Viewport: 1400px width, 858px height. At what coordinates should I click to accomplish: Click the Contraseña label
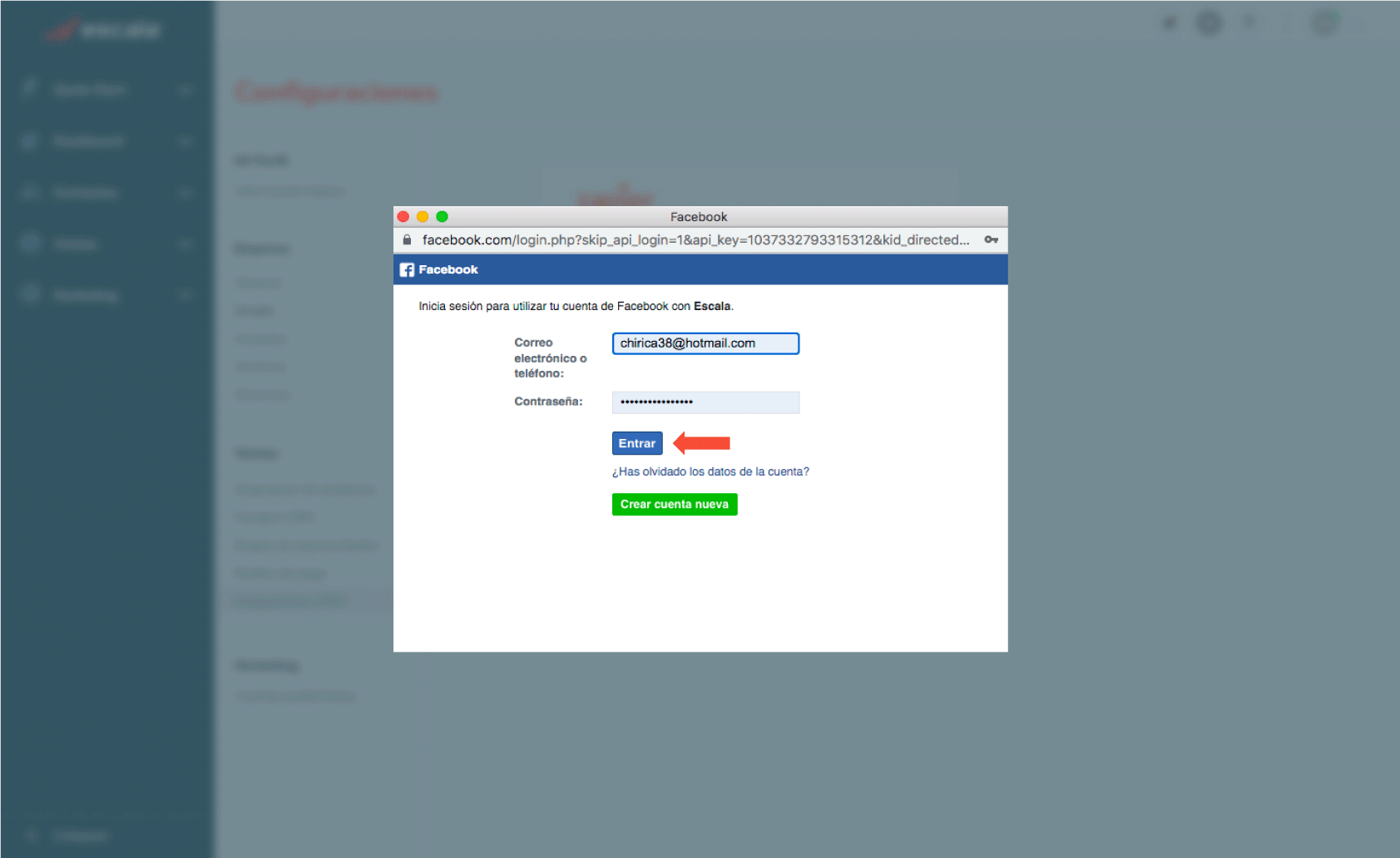[x=548, y=402]
